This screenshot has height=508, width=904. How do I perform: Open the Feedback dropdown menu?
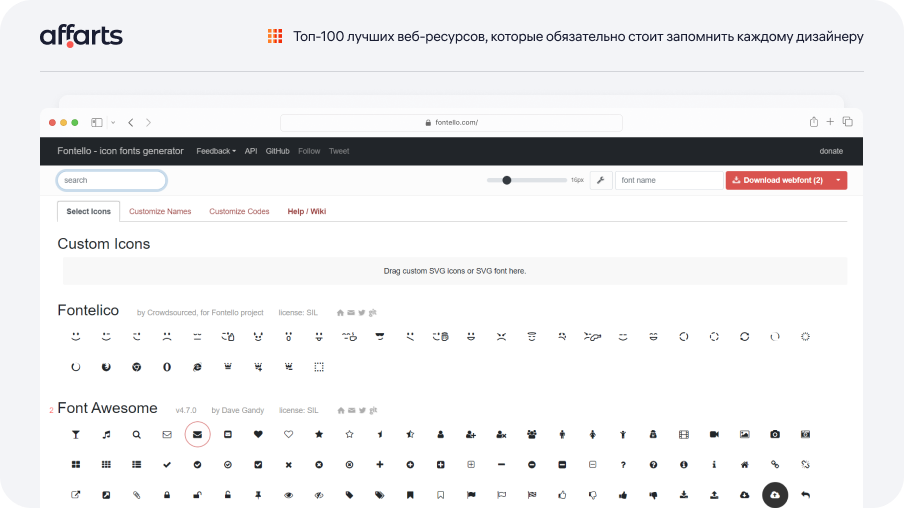(216, 151)
